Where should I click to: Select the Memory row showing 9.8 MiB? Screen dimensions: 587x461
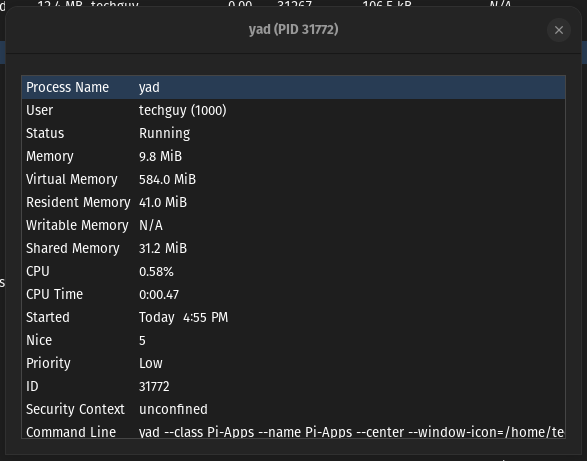point(294,156)
